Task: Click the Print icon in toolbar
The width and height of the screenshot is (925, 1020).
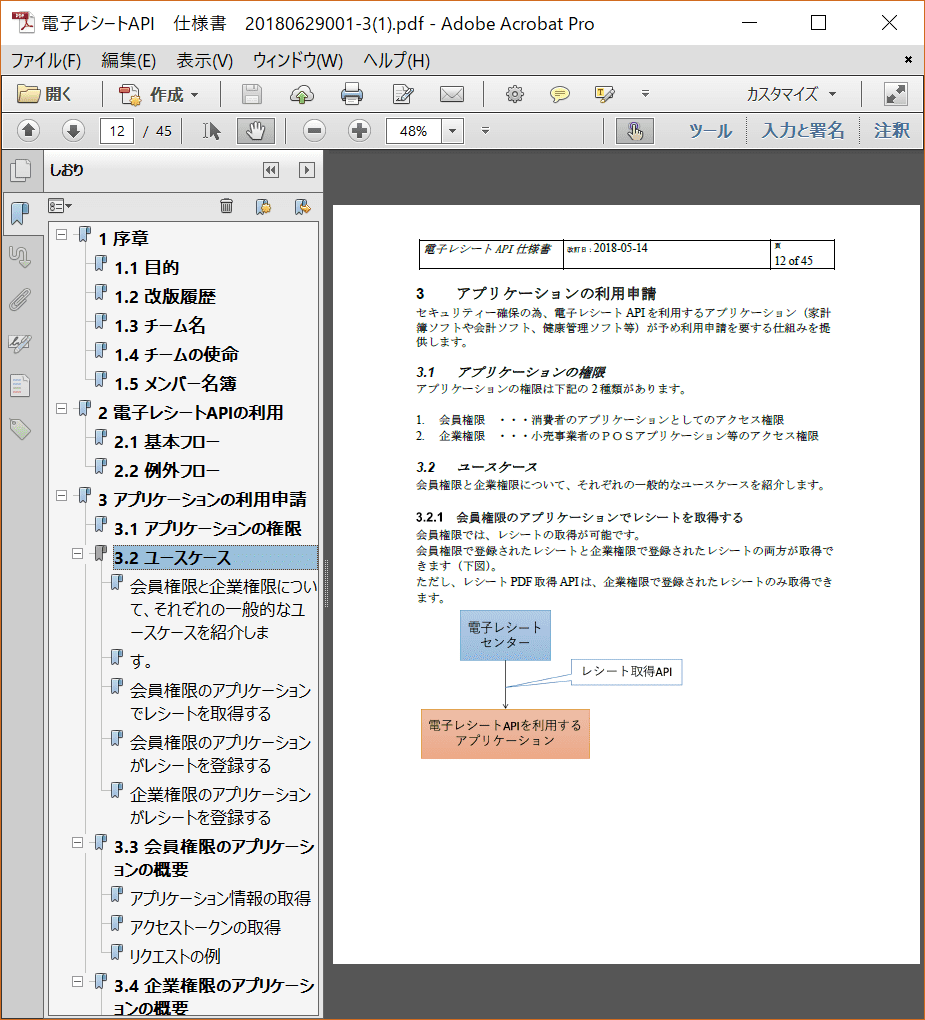Action: [351, 95]
